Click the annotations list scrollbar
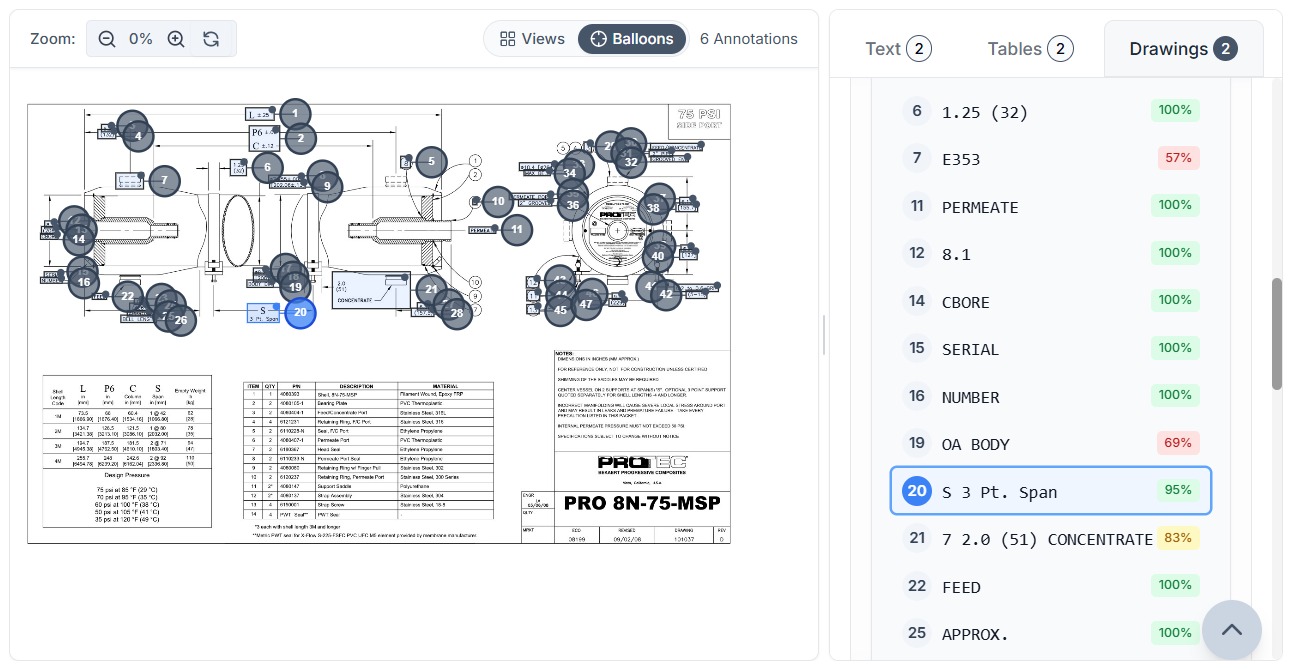 (x=1276, y=335)
